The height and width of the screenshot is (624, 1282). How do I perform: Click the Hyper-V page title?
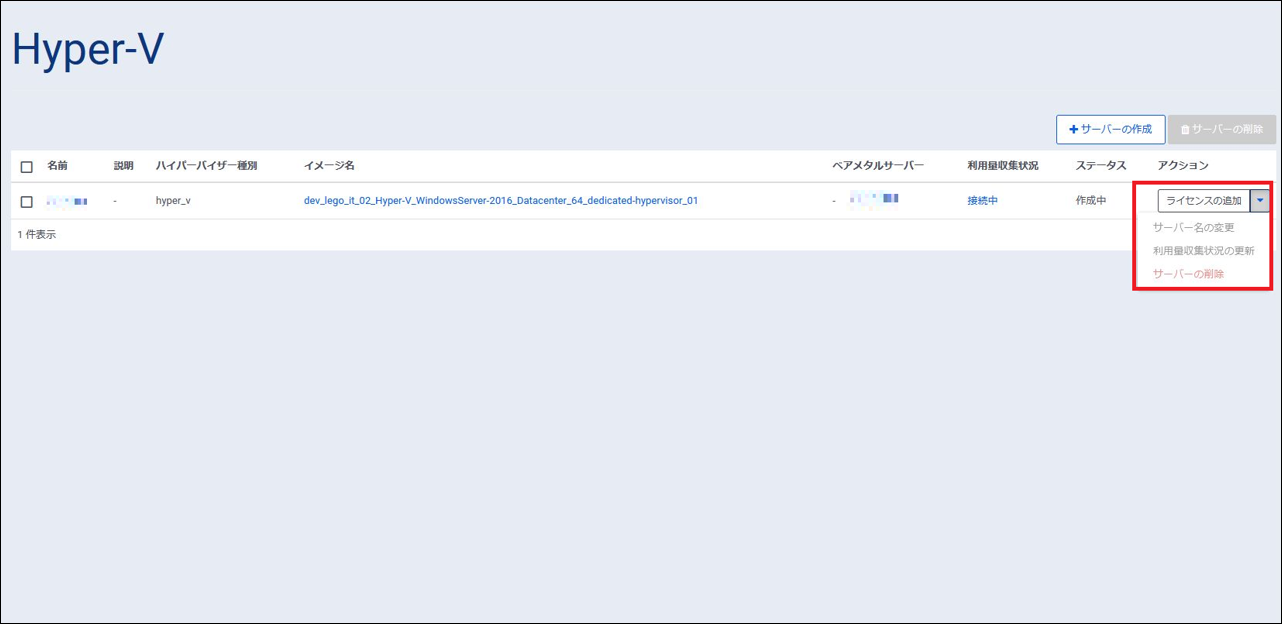click(x=88, y=50)
